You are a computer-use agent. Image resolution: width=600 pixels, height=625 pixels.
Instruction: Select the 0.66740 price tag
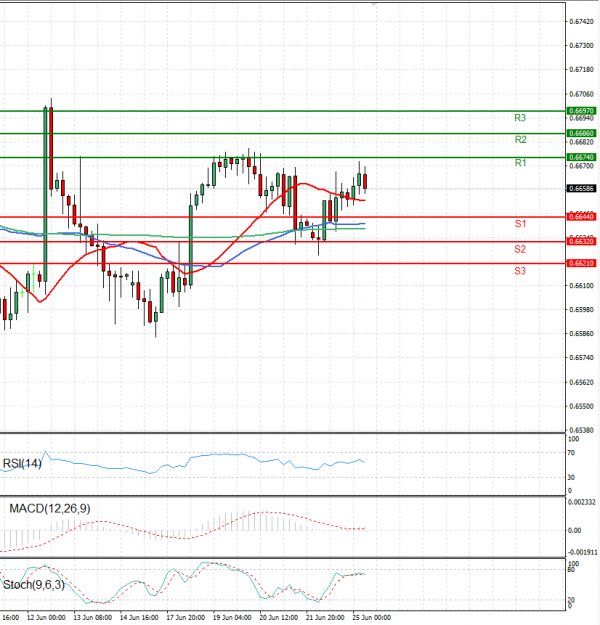coord(581,157)
